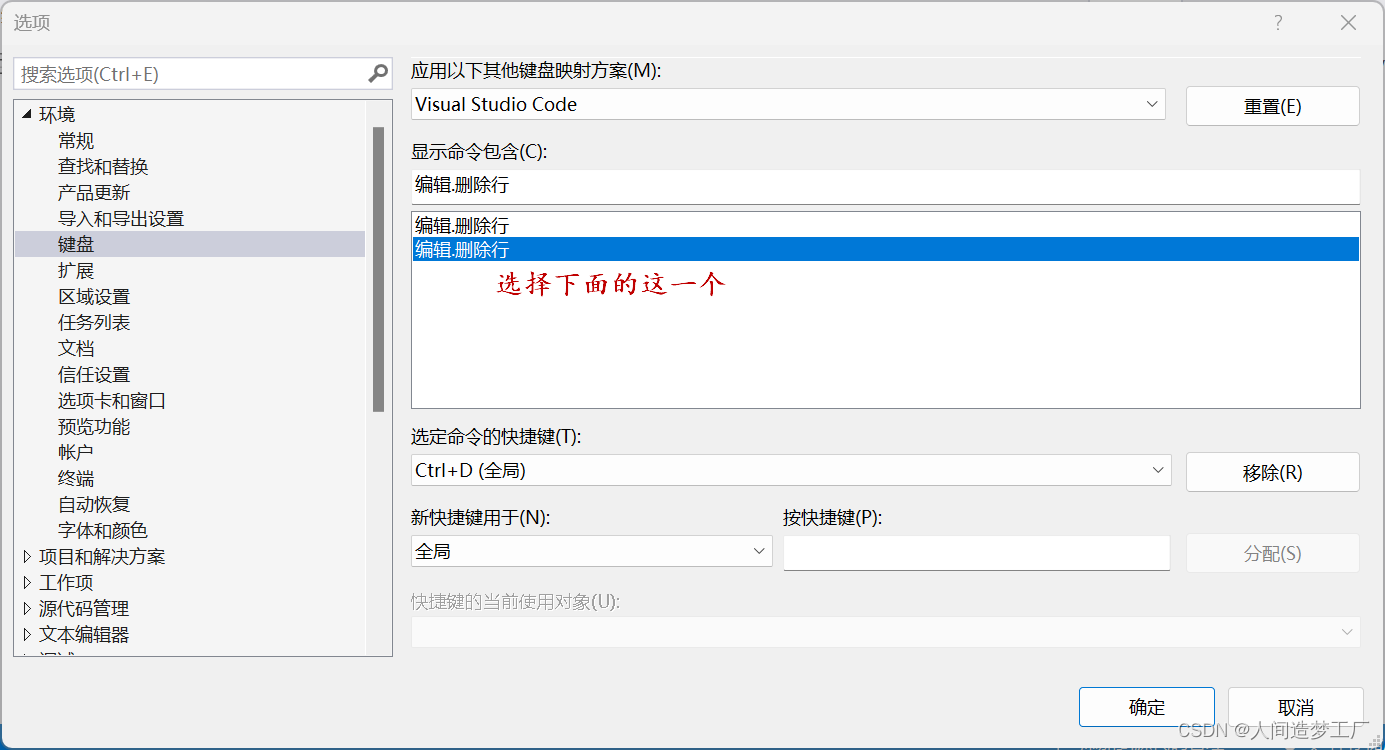This screenshot has width=1385, height=750.
Task: Click the 重置(E) button
Action: click(x=1272, y=106)
